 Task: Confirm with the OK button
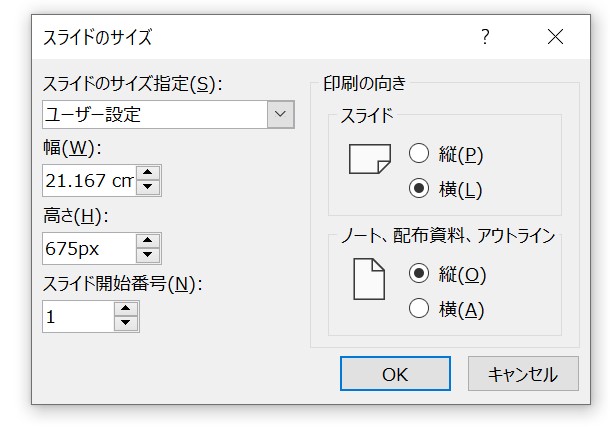pos(395,374)
